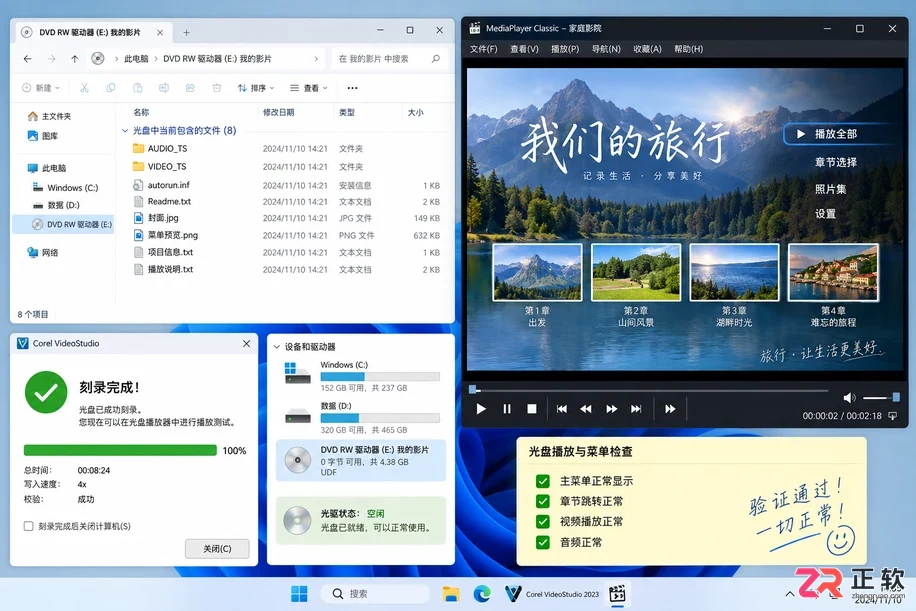Open the more options ellipsis in Explorer
The width and height of the screenshot is (916, 611).
click(x=352, y=88)
